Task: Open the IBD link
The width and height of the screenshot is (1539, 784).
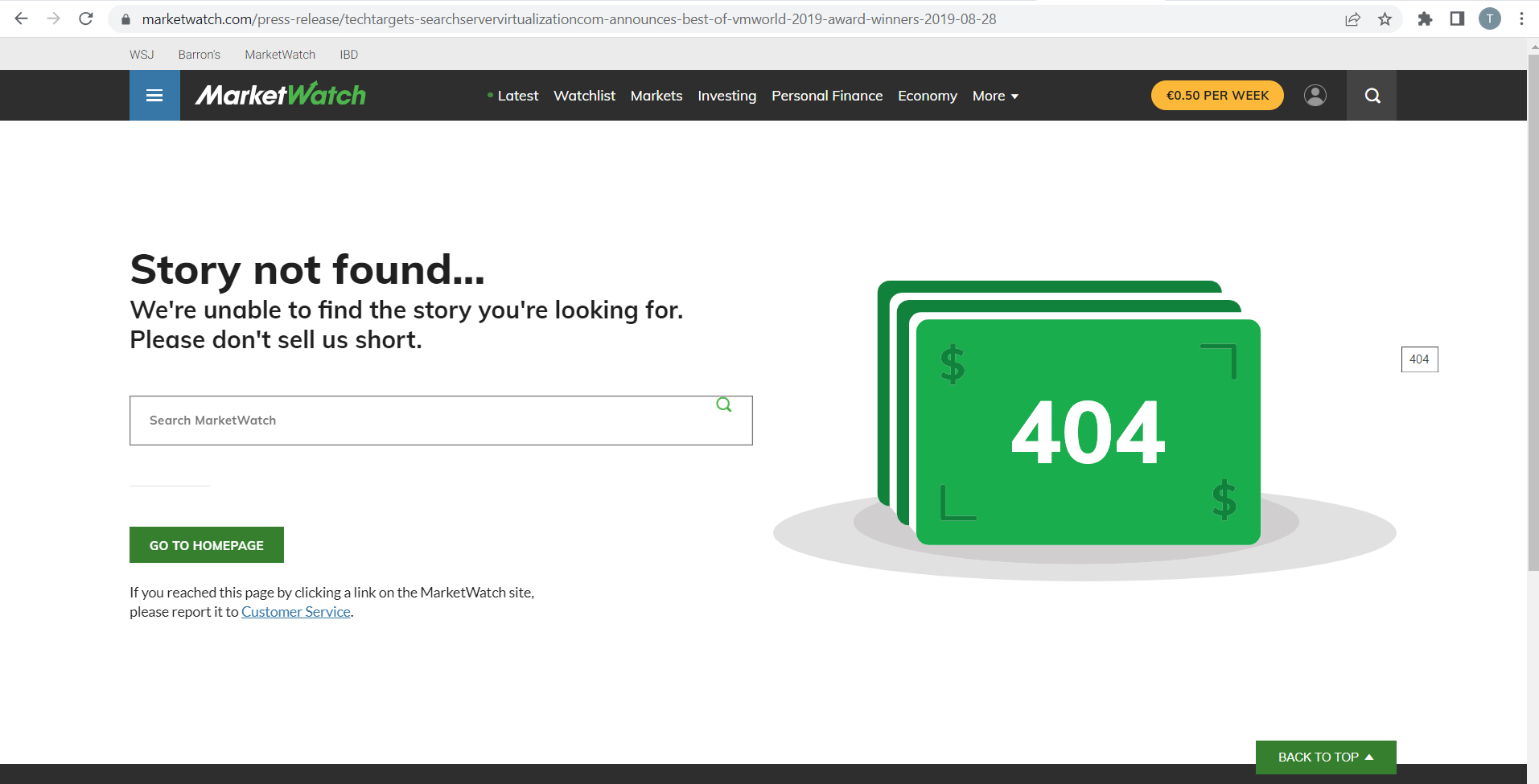Action: point(349,55)
